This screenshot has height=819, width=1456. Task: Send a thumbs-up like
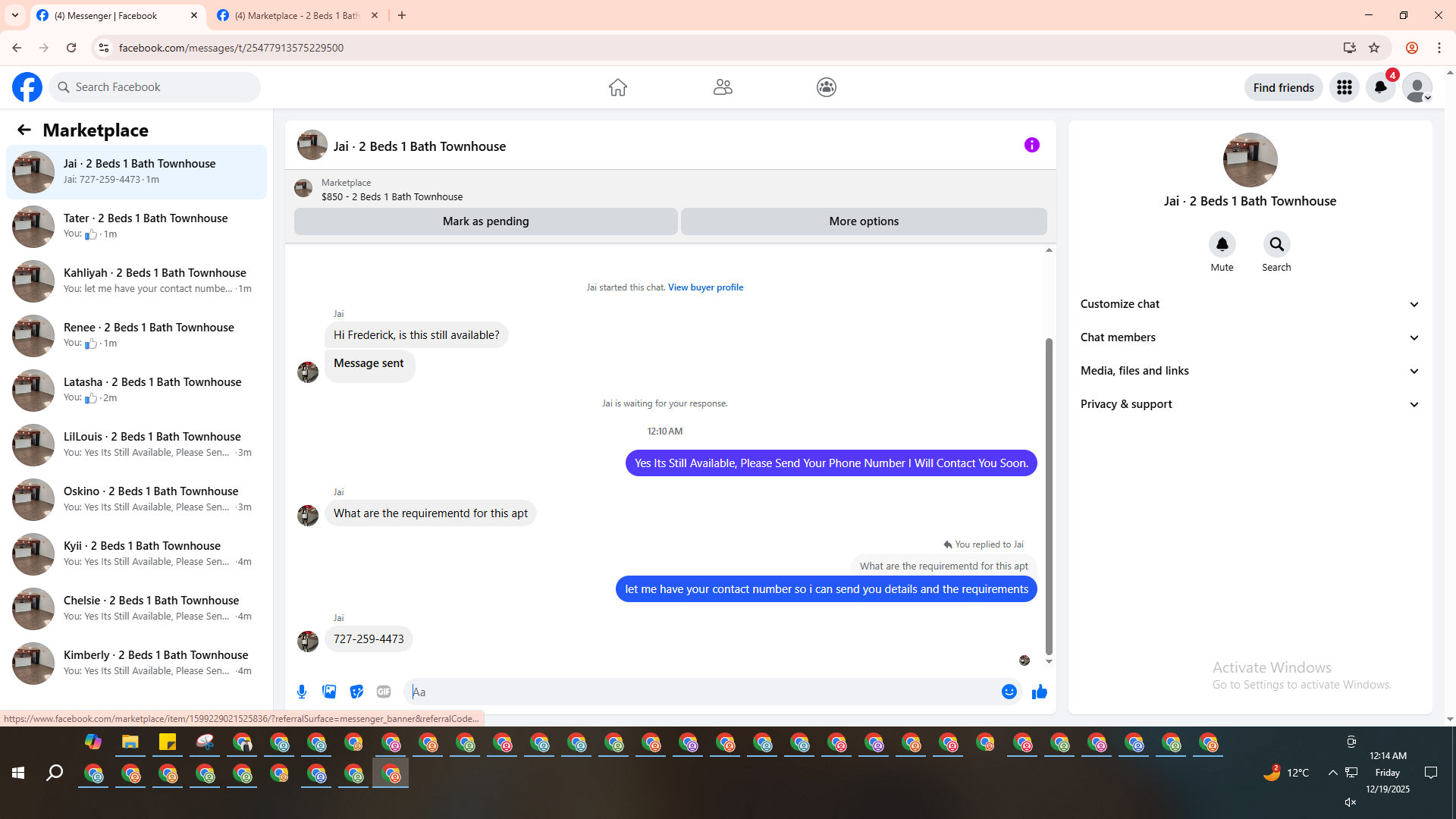tap(1039, 692)
